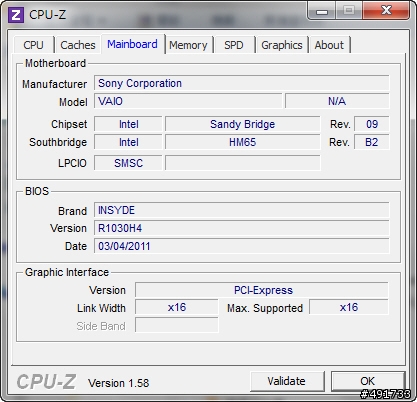
Task: Click the Intel value in Chipset row
Action: [x=128, y=124]
